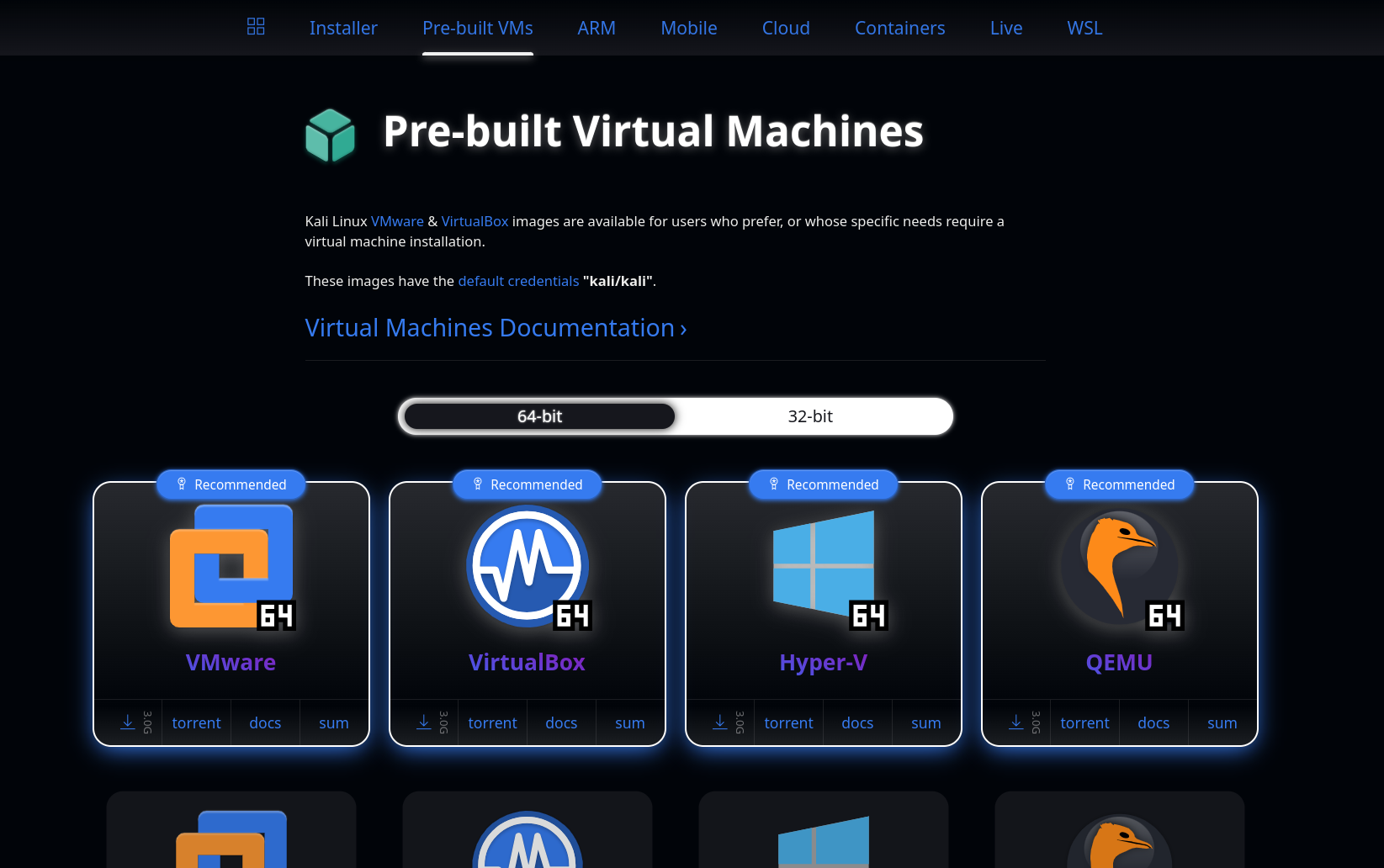
Task: Open the docs entry on the Hyper-V card
Action: pyautogui.click(x=857, y=722)
